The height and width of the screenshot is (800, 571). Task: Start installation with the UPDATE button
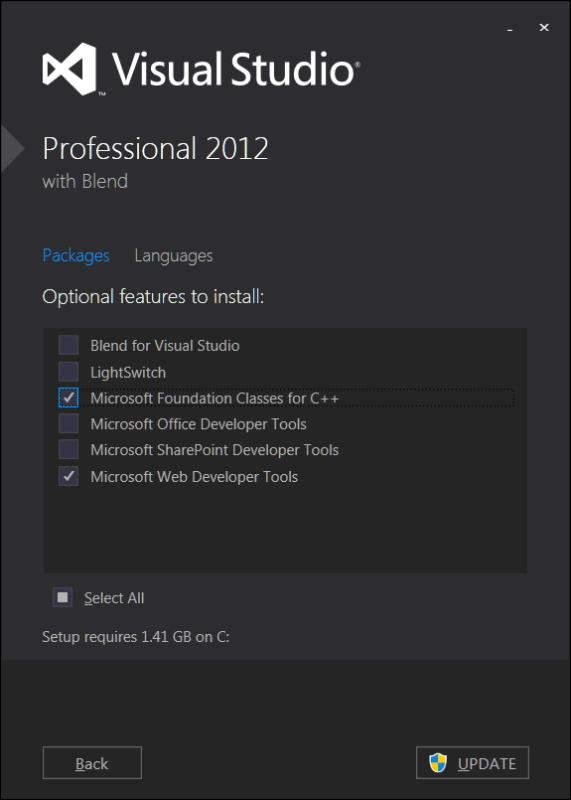pos(473,763)
